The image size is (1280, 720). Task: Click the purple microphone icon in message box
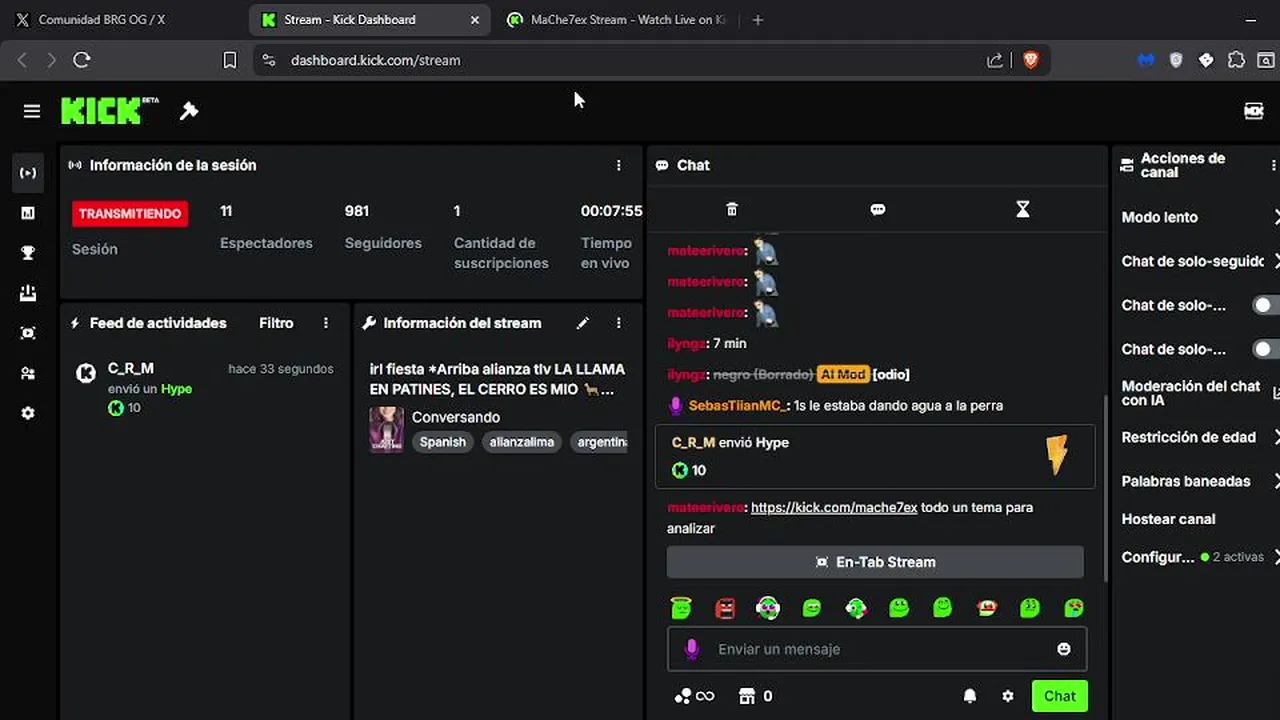[691, 649]
